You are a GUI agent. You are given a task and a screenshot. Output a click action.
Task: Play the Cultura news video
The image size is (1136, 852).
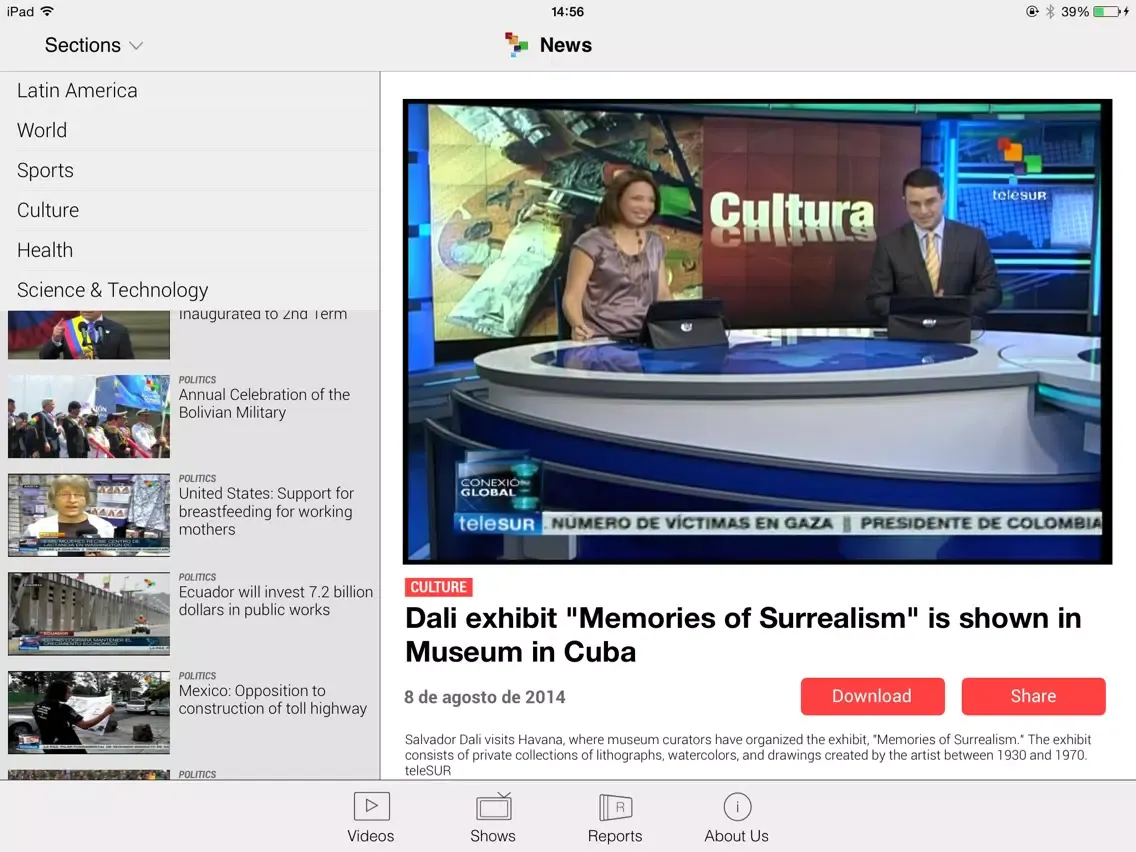pyautogui.click(x=757, y=332)
